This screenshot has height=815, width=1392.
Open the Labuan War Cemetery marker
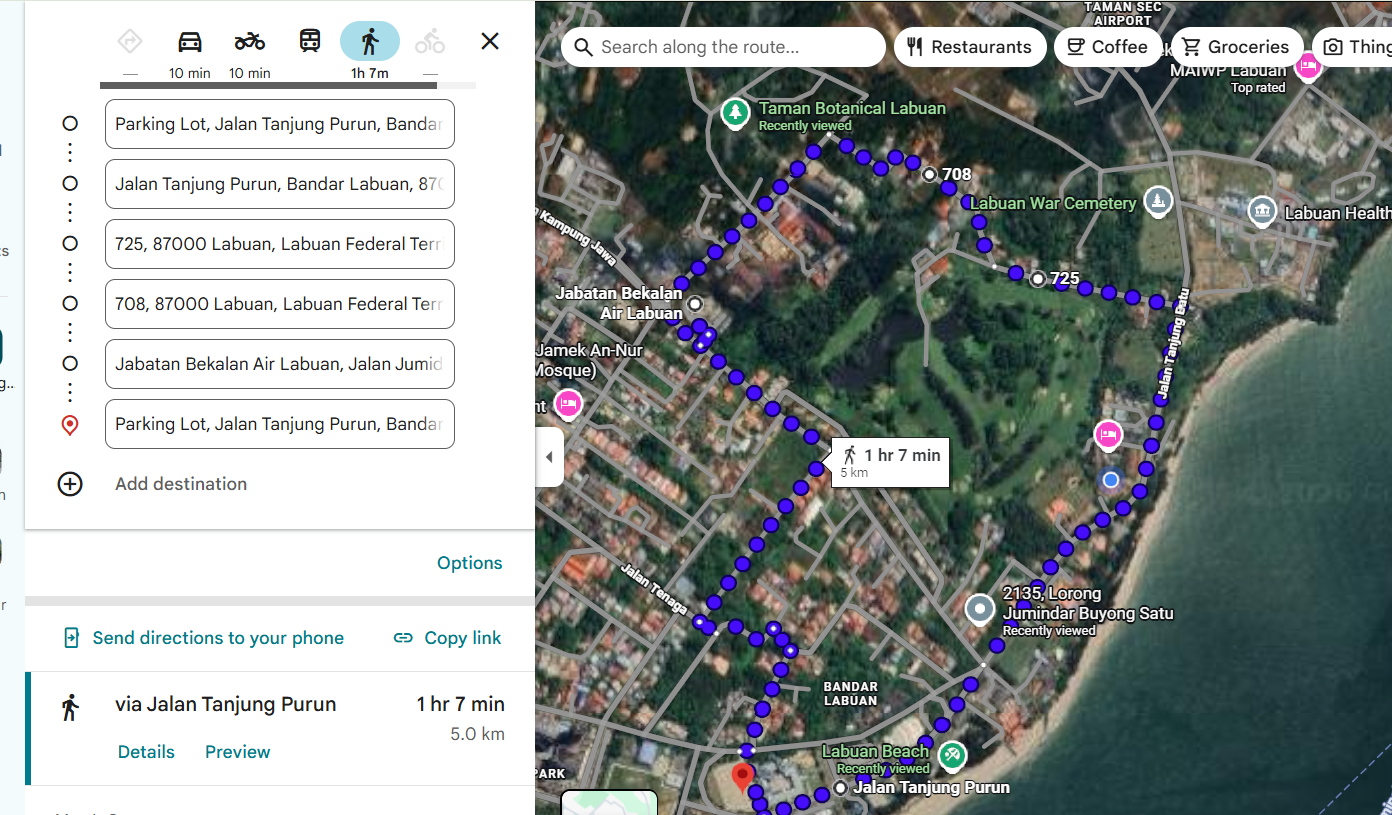1158,201
